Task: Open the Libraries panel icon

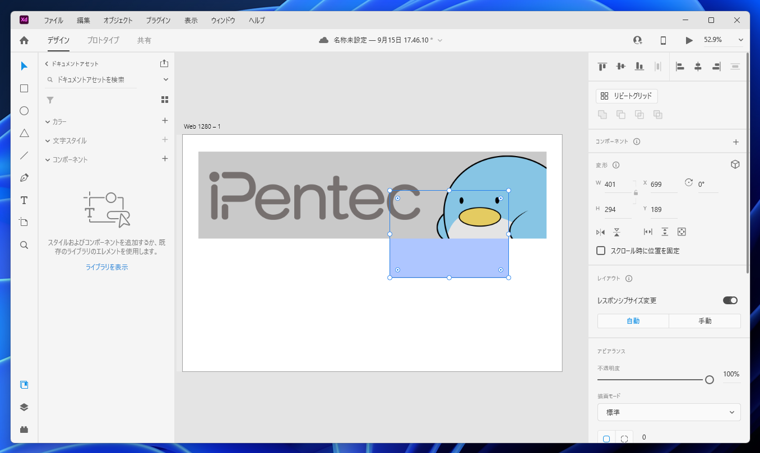Action: [x=24, y=385]
